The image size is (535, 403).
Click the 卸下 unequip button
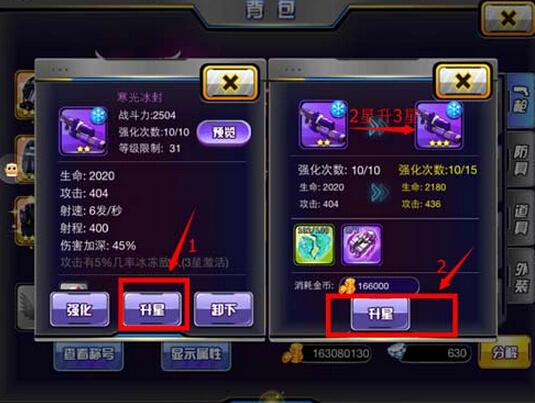(x=223, y=309)
